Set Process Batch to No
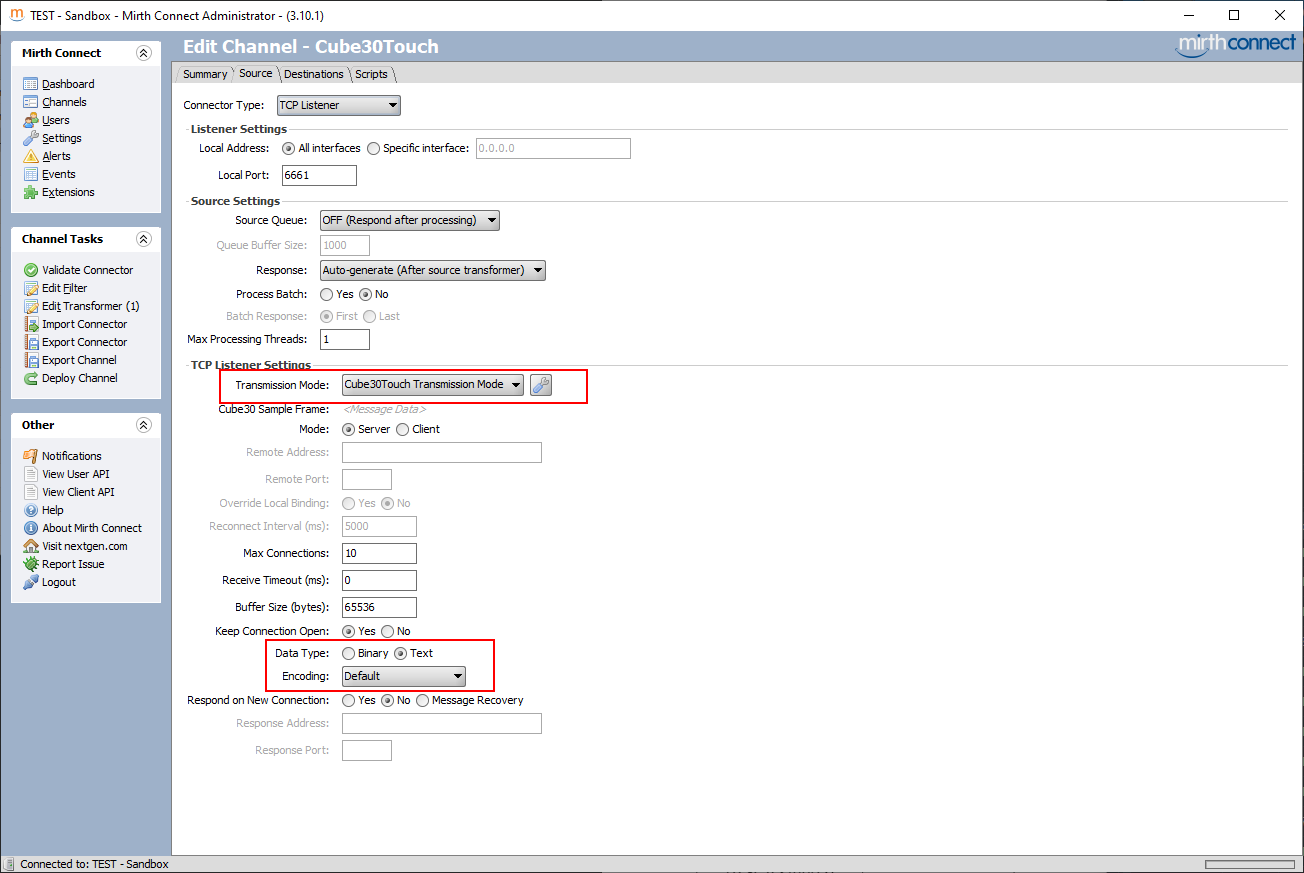This screenshot has width=1304, height=873. pyautogui.click(x=365, y=294)
